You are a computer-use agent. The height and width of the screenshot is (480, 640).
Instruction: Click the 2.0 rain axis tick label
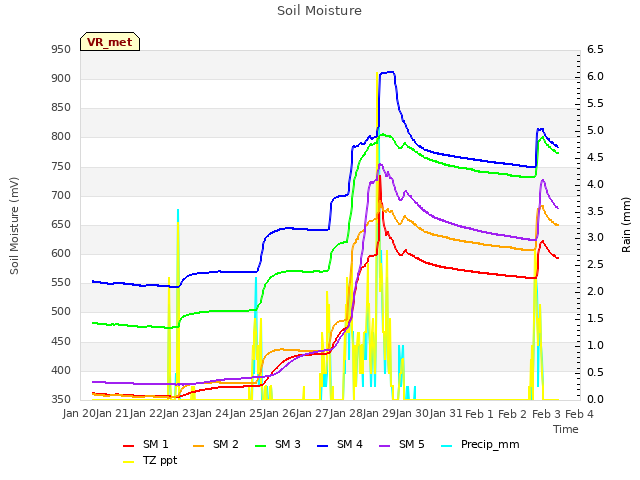pos(595,291)
